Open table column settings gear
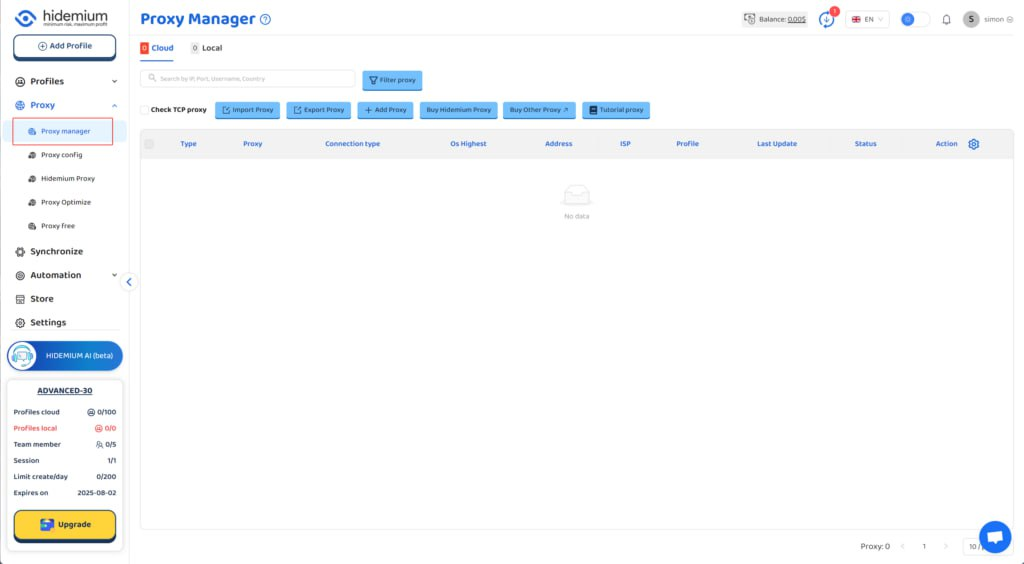 tap(974, 144)
